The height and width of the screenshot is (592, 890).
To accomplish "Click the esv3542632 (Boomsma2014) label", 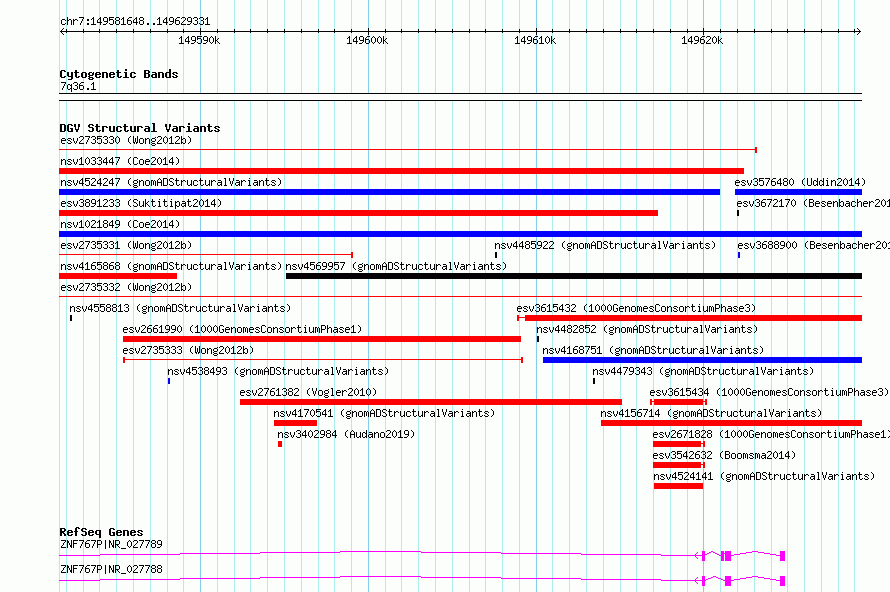I will click(x=724, y=455).
